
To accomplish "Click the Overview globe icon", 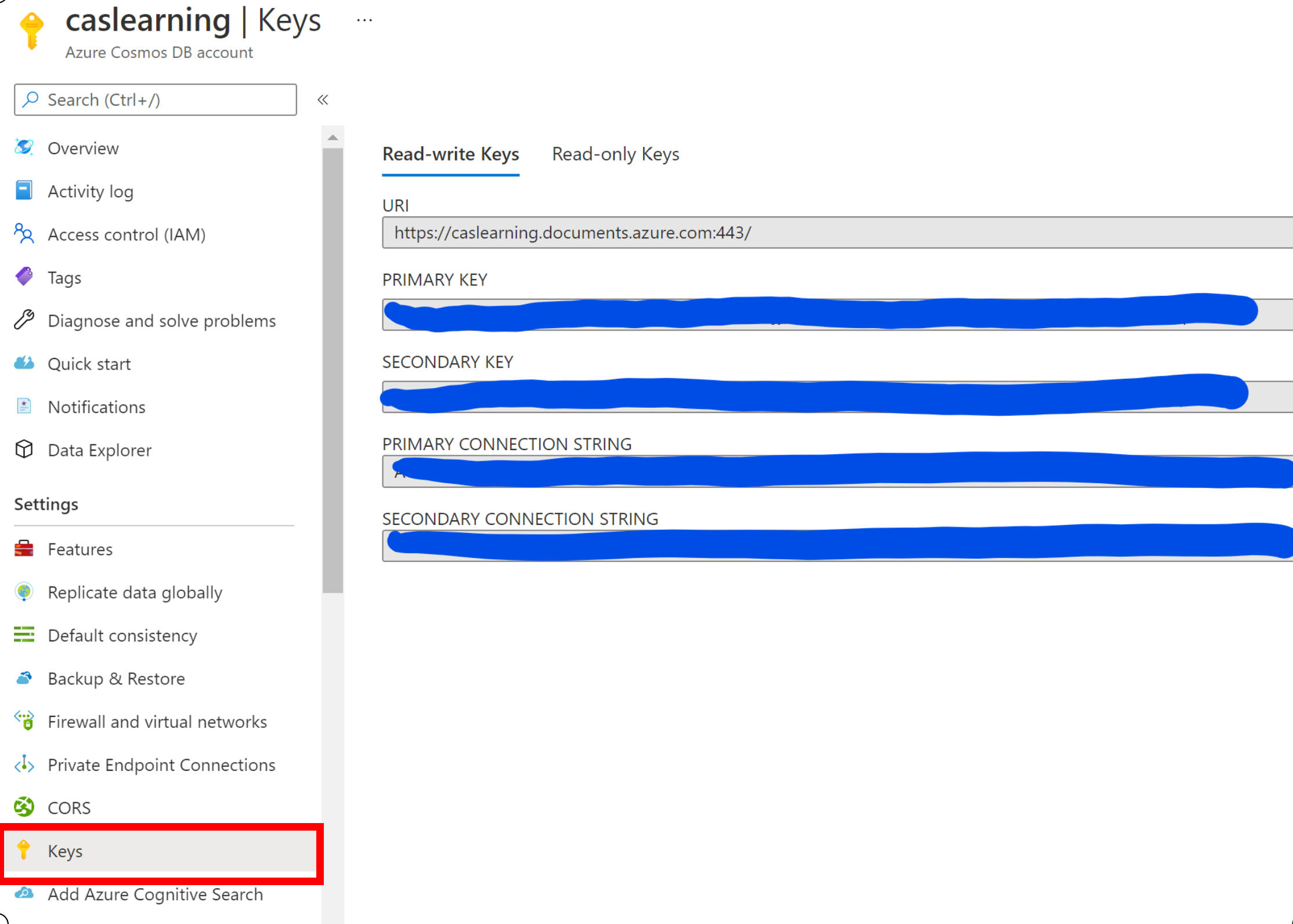I will (x=24, y=147).
